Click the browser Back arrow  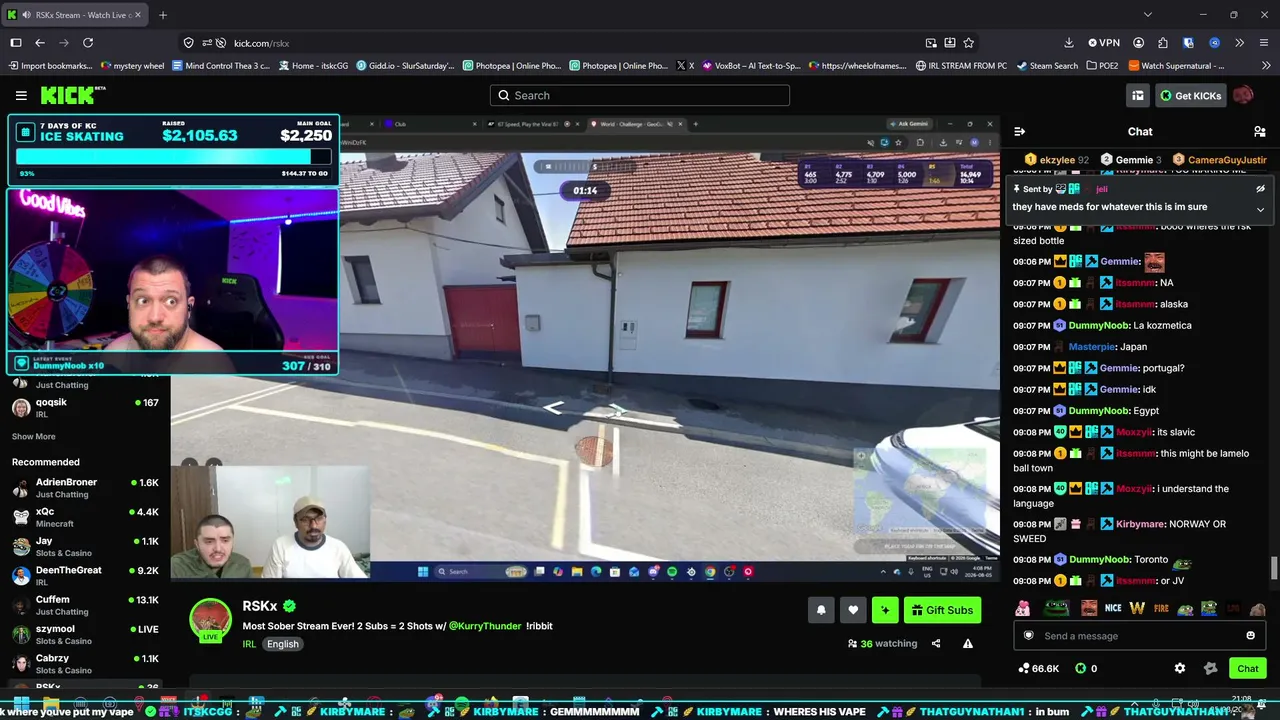(x=40, y=43)
